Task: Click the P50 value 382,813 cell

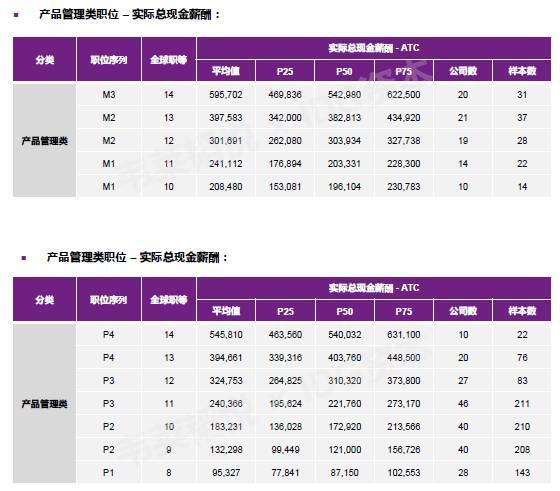Action: [344, 117]
